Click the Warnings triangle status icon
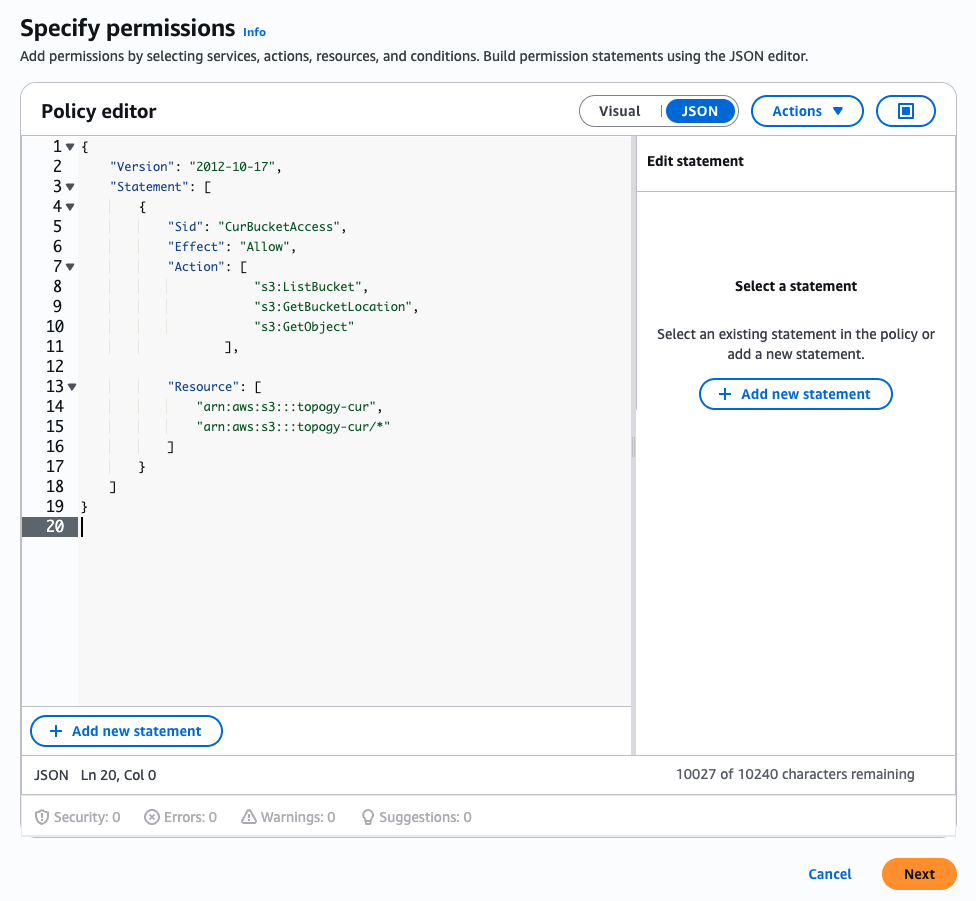Viewport: 976px width, 901px height. click(249, 817)
